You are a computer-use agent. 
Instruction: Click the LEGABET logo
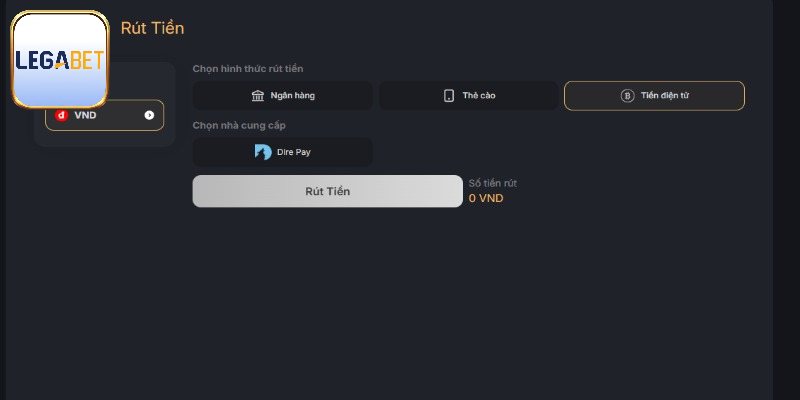tap(59, 60)
